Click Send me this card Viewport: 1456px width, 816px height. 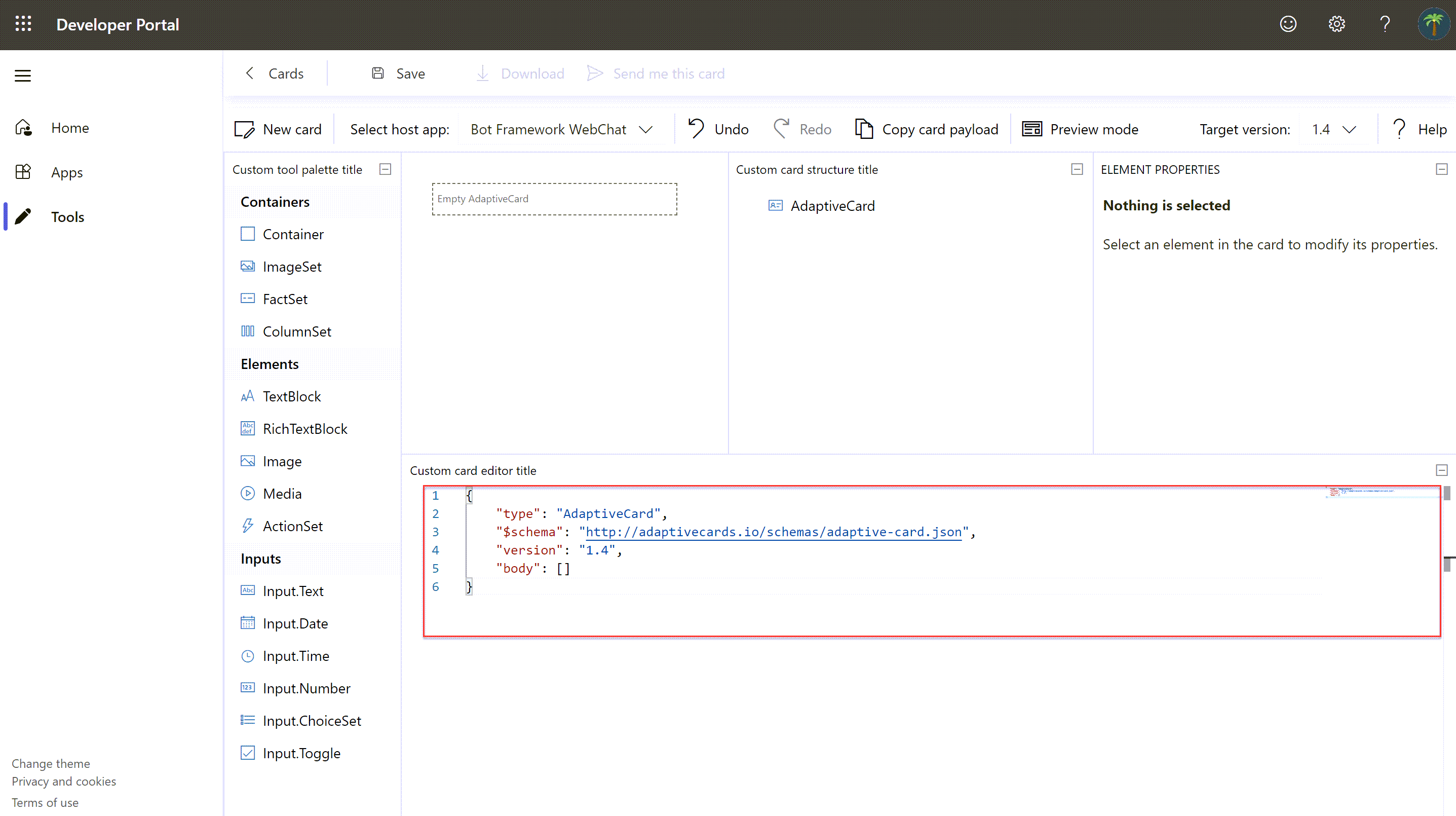point(655,73)
